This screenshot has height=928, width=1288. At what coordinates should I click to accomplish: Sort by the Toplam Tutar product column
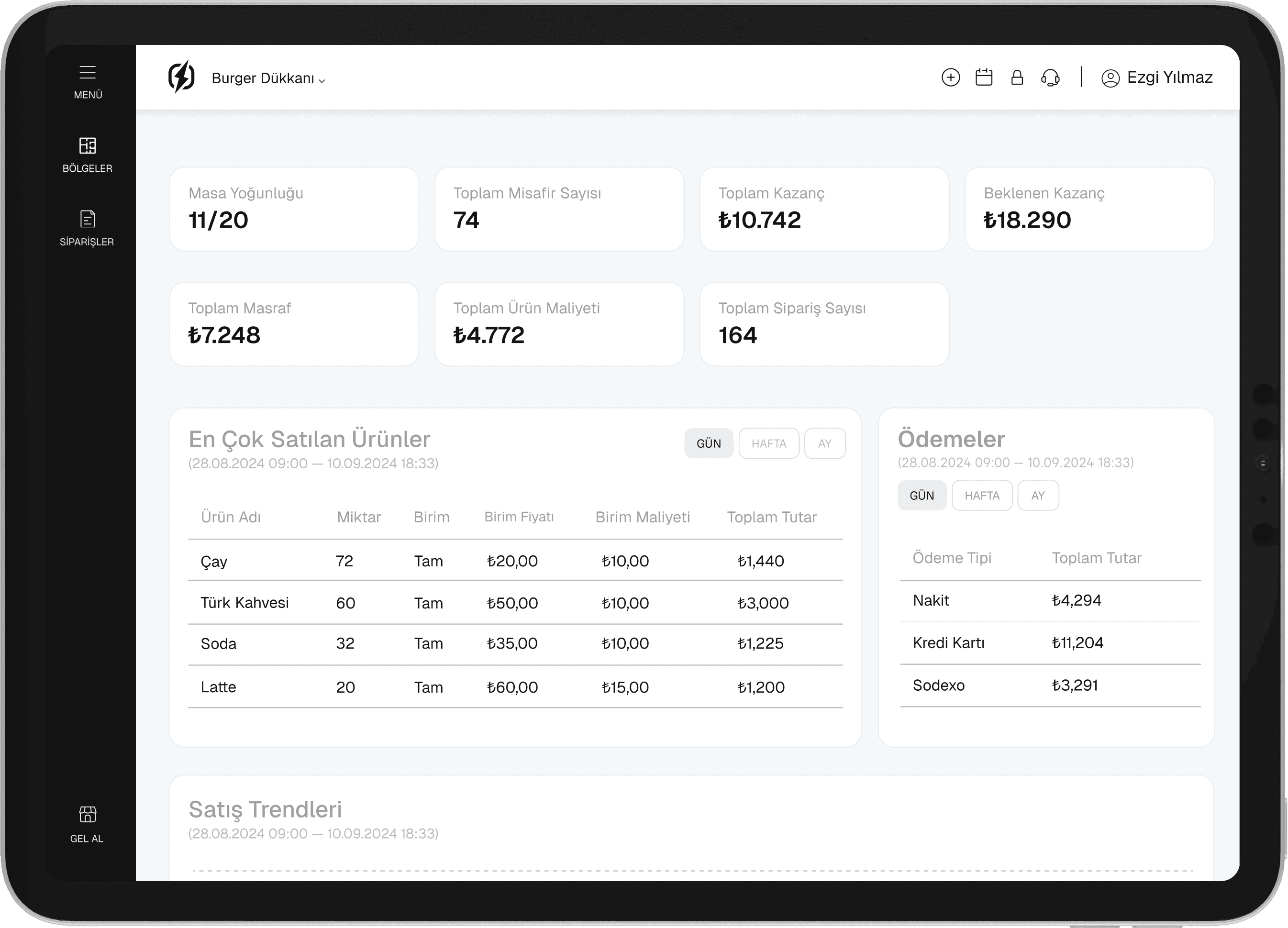click(771, 517)
